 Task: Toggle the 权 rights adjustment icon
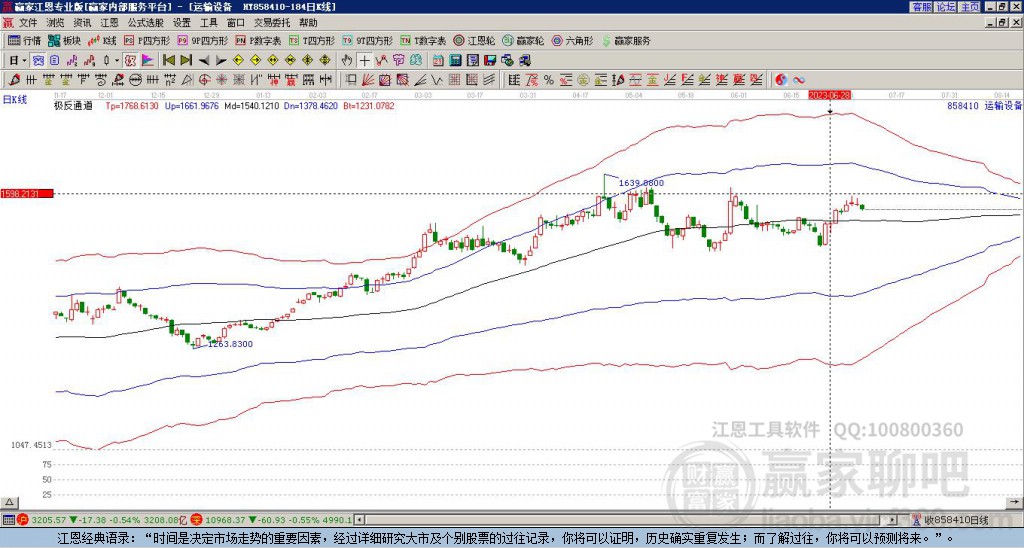coord(130,61)
